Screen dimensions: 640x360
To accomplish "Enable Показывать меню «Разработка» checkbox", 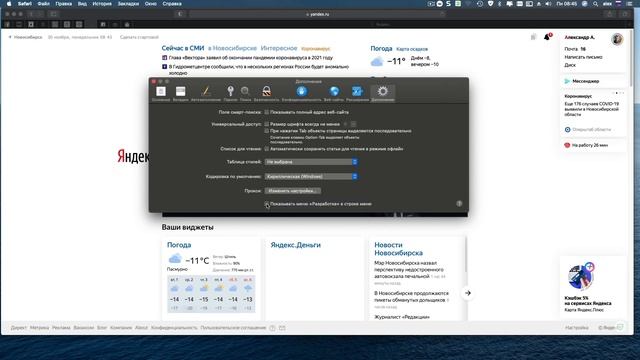I will (x=267, y=203).
